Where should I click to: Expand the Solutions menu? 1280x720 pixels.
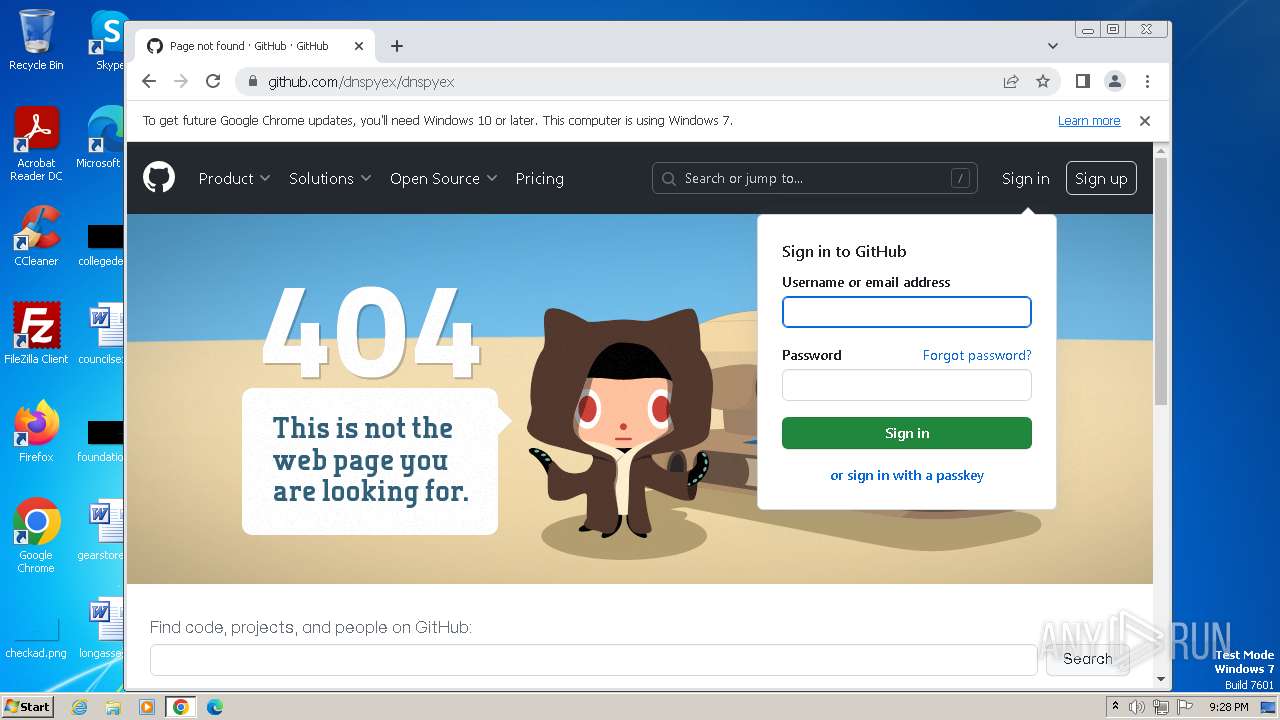pyautogui.click(x=330, y=178)
